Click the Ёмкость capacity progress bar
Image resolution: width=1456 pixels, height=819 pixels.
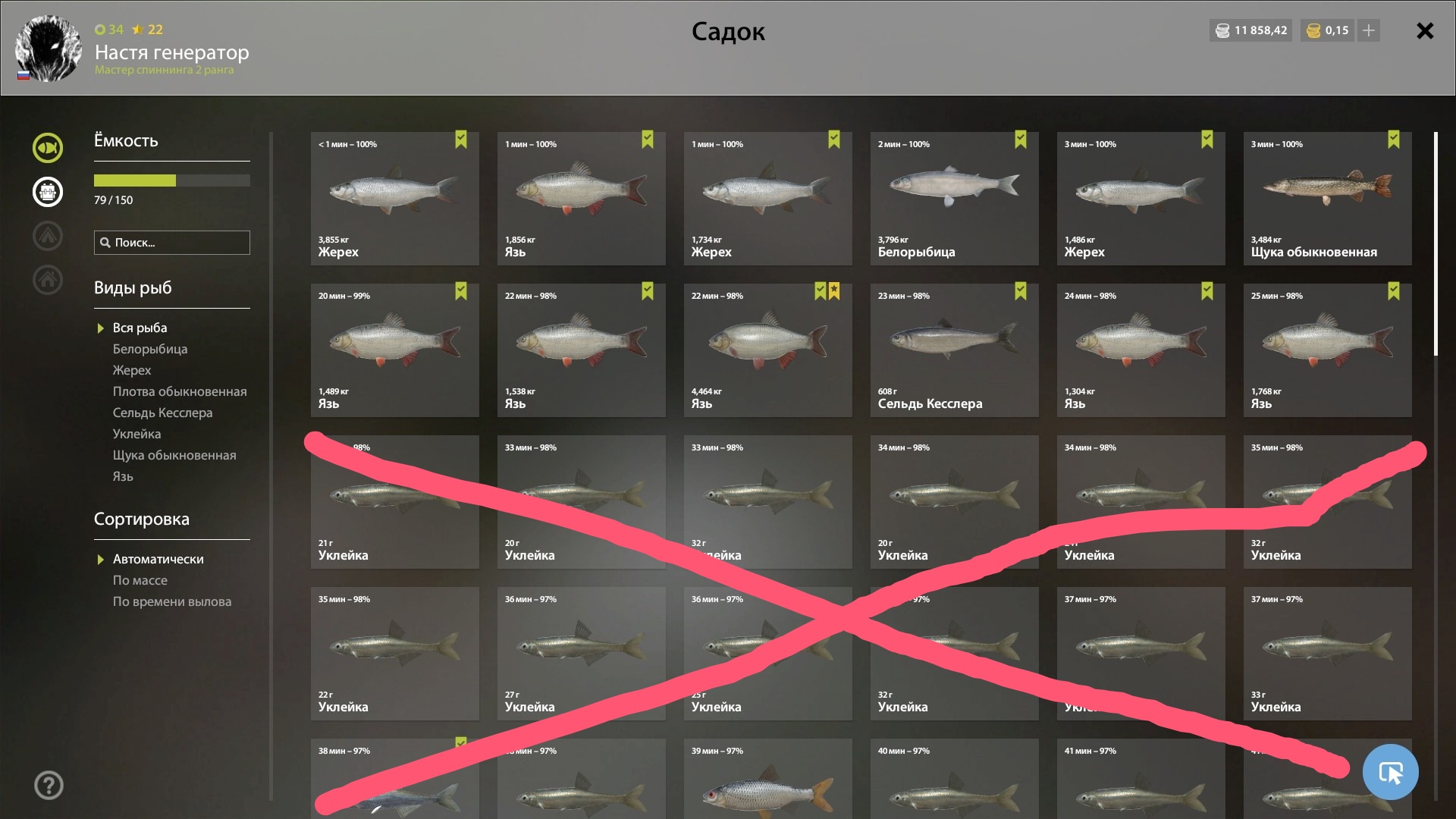point(172,180)
